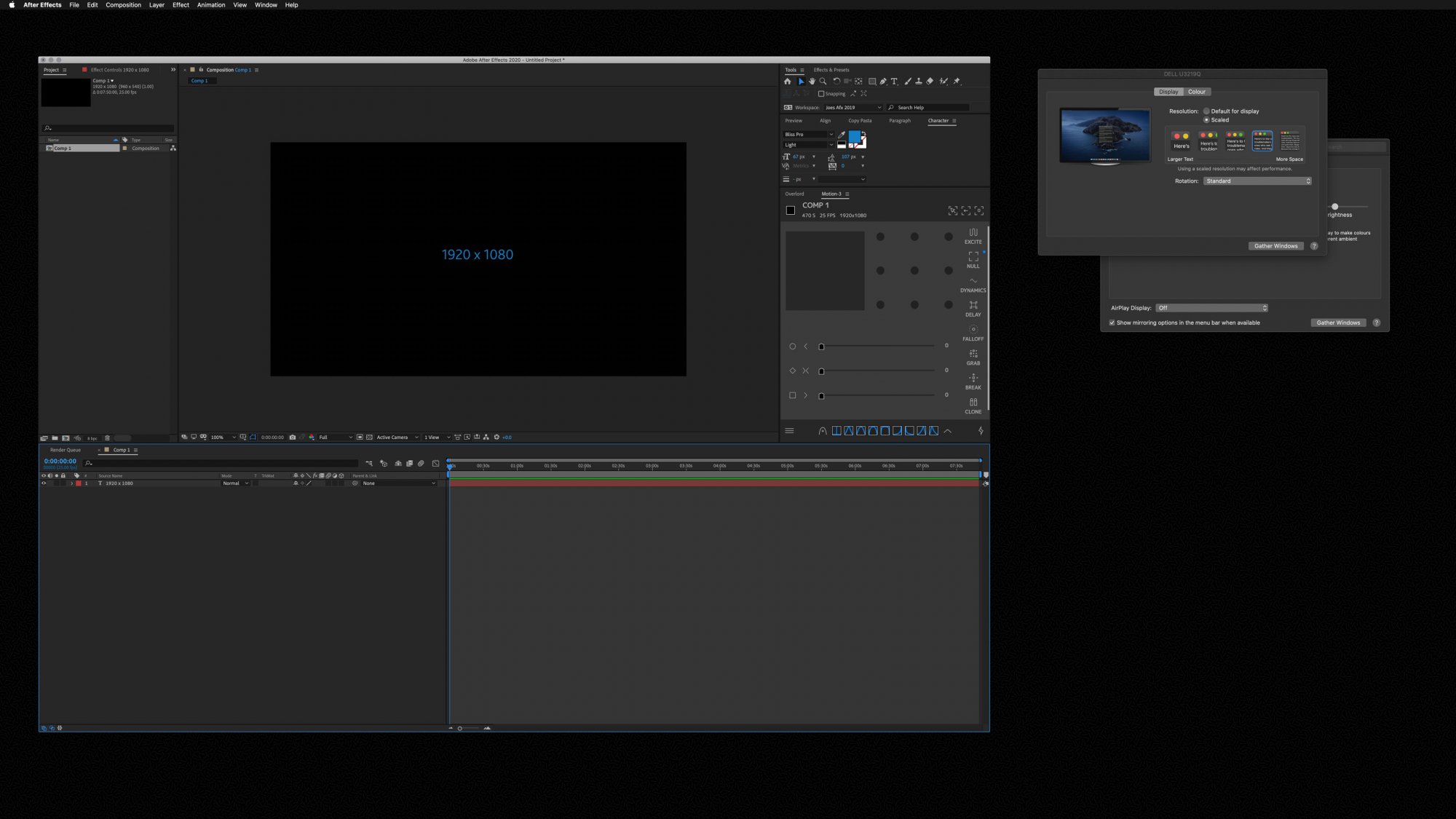Click the Motion-3 DELAY tool
Viewport: 1456px width, 819px height.
click(973, 307)
